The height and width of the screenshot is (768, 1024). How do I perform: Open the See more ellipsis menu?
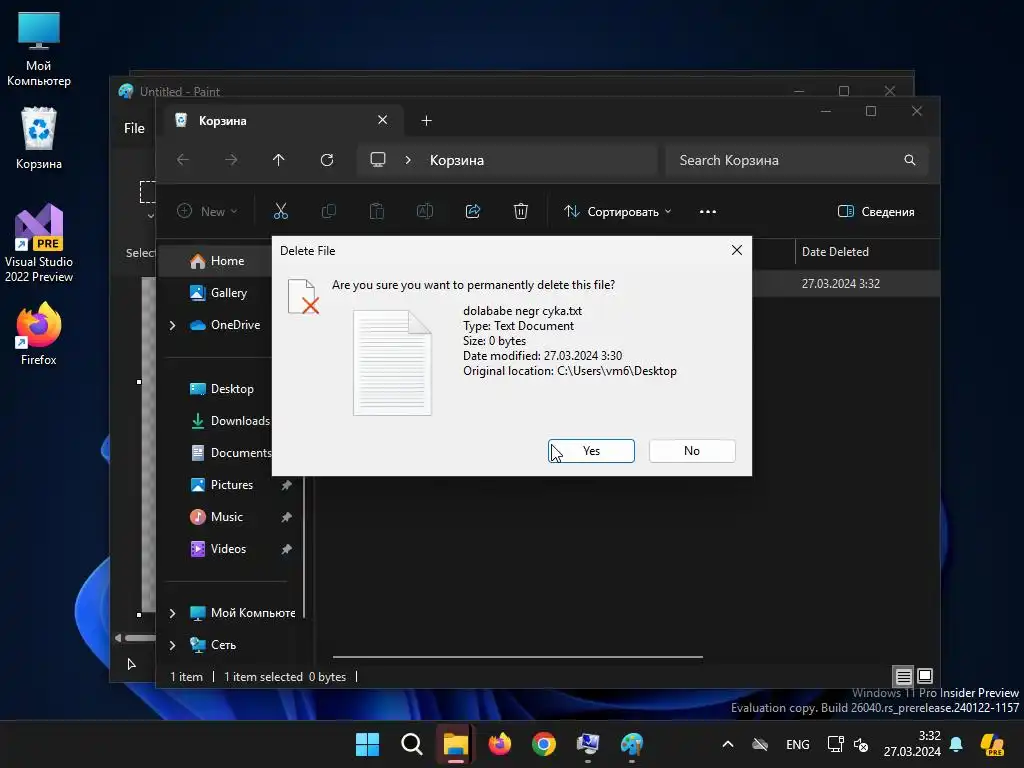coord(708,212)
